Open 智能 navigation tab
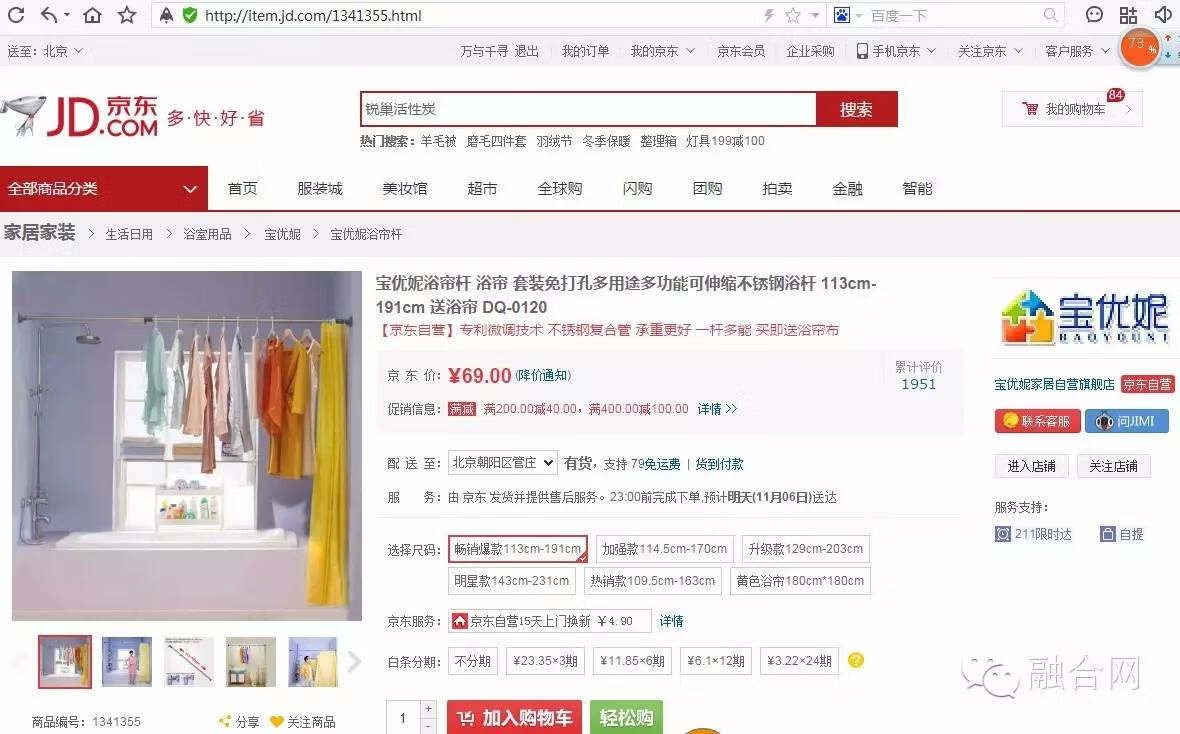The height and width of the screenshot is (734, 1180). tap(917, 188)
